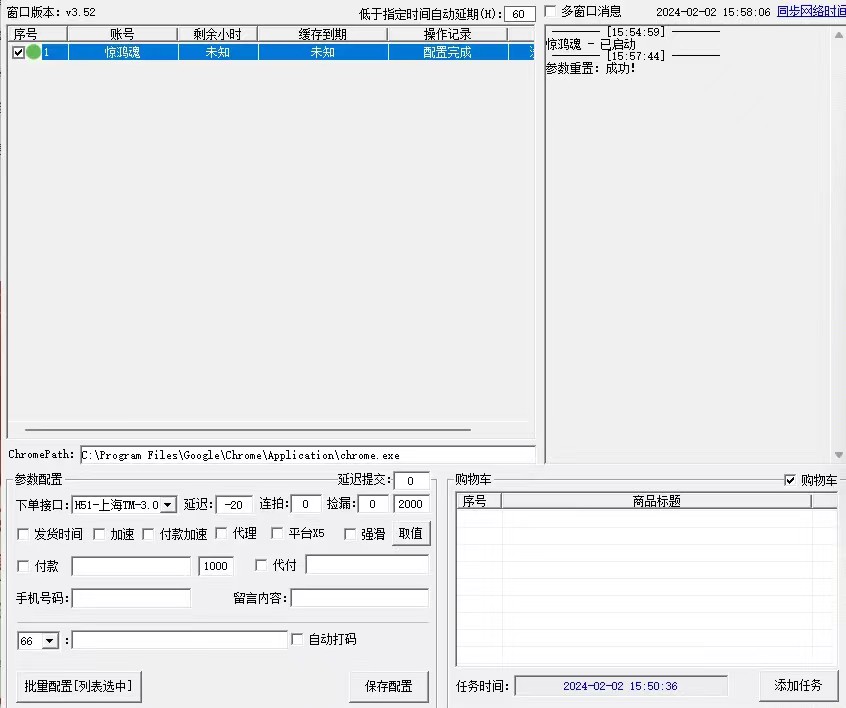The height and width of the screenshot is (708, 846).
Task: Select the 商品标题 column header in cart
Action: (656, 501)
